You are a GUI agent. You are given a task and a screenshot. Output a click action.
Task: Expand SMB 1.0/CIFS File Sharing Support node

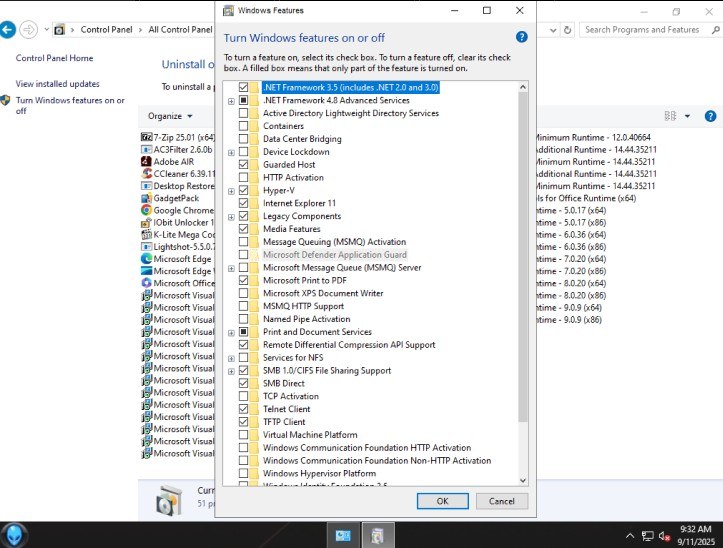point(231,371)
